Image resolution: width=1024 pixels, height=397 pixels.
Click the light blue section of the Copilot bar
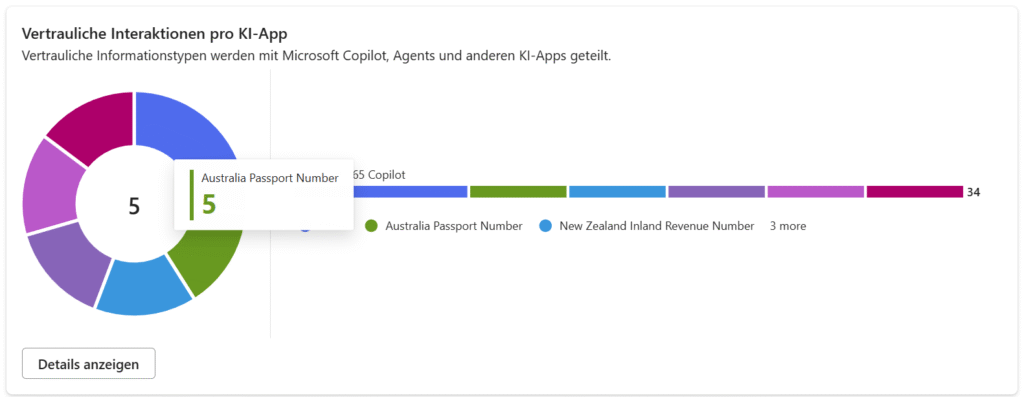pyautogui.click(x=617, y=191)
